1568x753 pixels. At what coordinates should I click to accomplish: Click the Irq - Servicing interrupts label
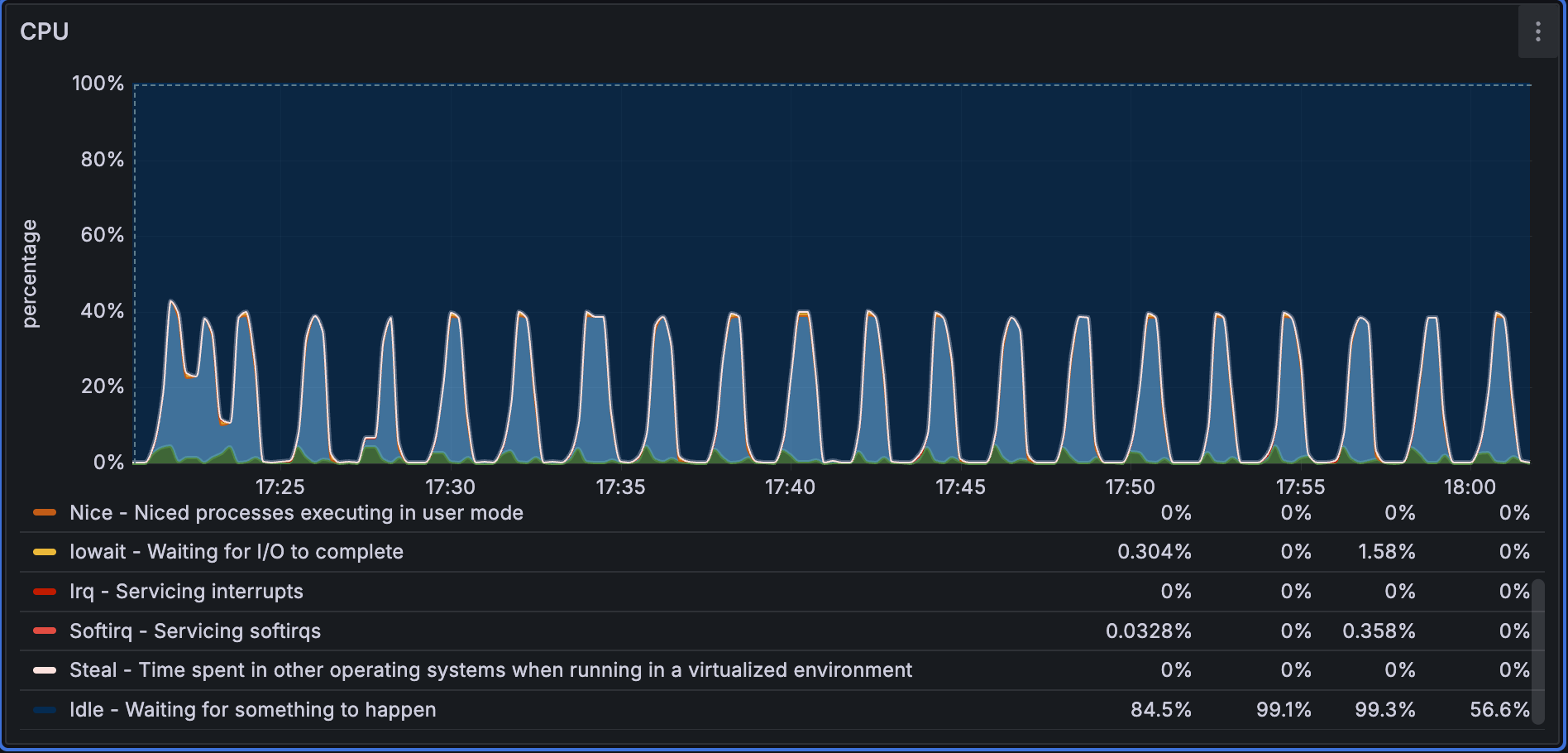pyautogui.click(x=186, y=592)
